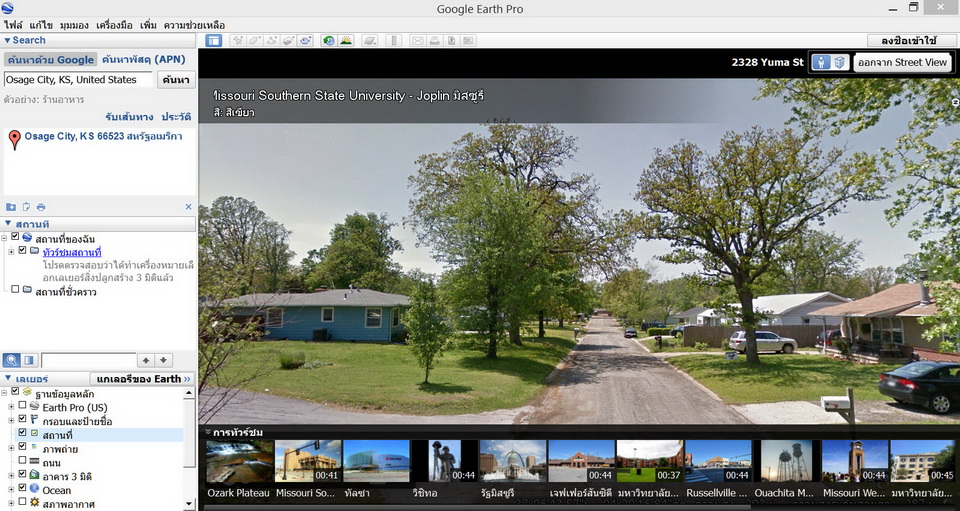Open the planet switcher toolbar icon

point(370,40)
